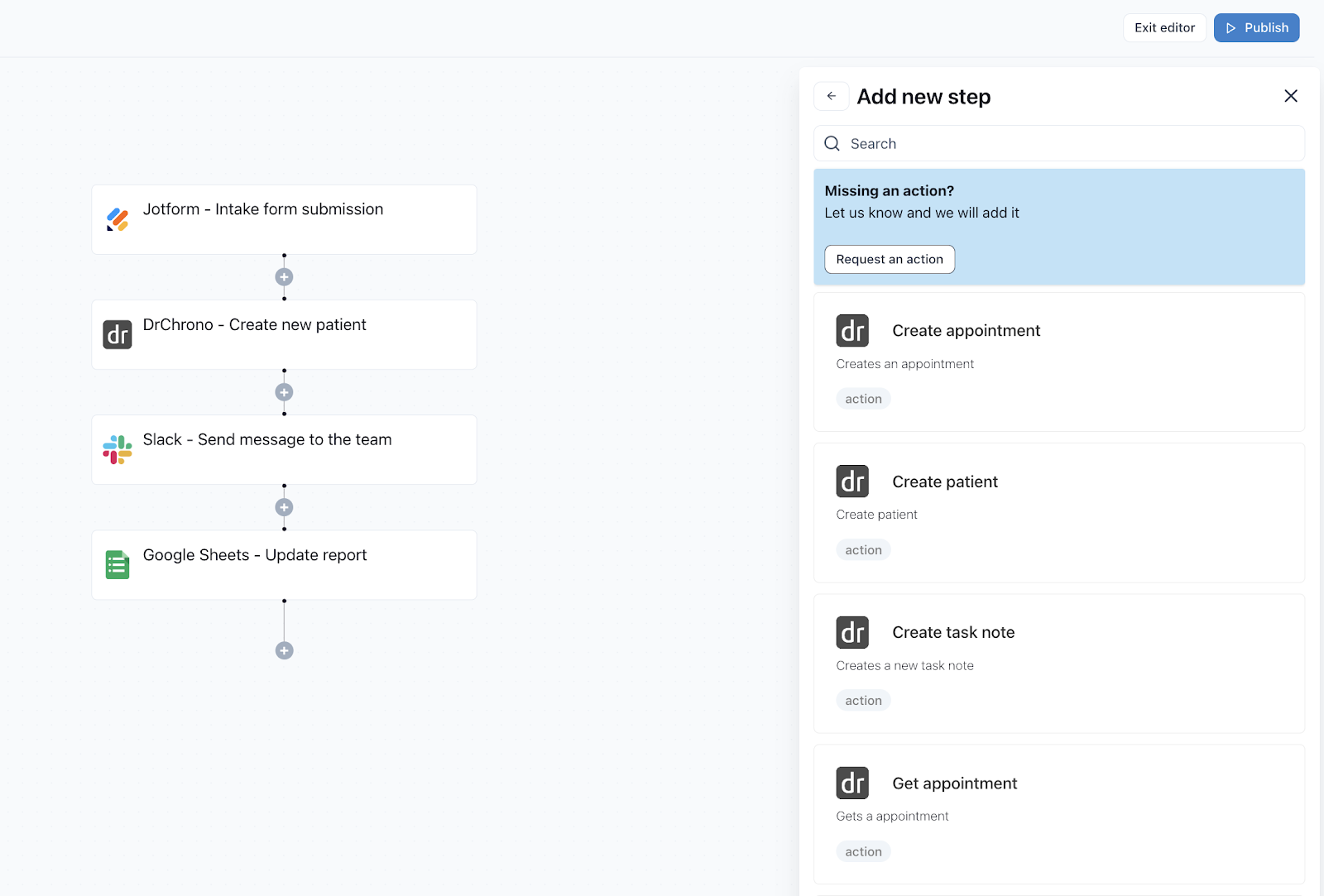This screenshot has height=896, width=1324.
Task: Click the action tag in the Create patient card
Action: coord(863,550)
